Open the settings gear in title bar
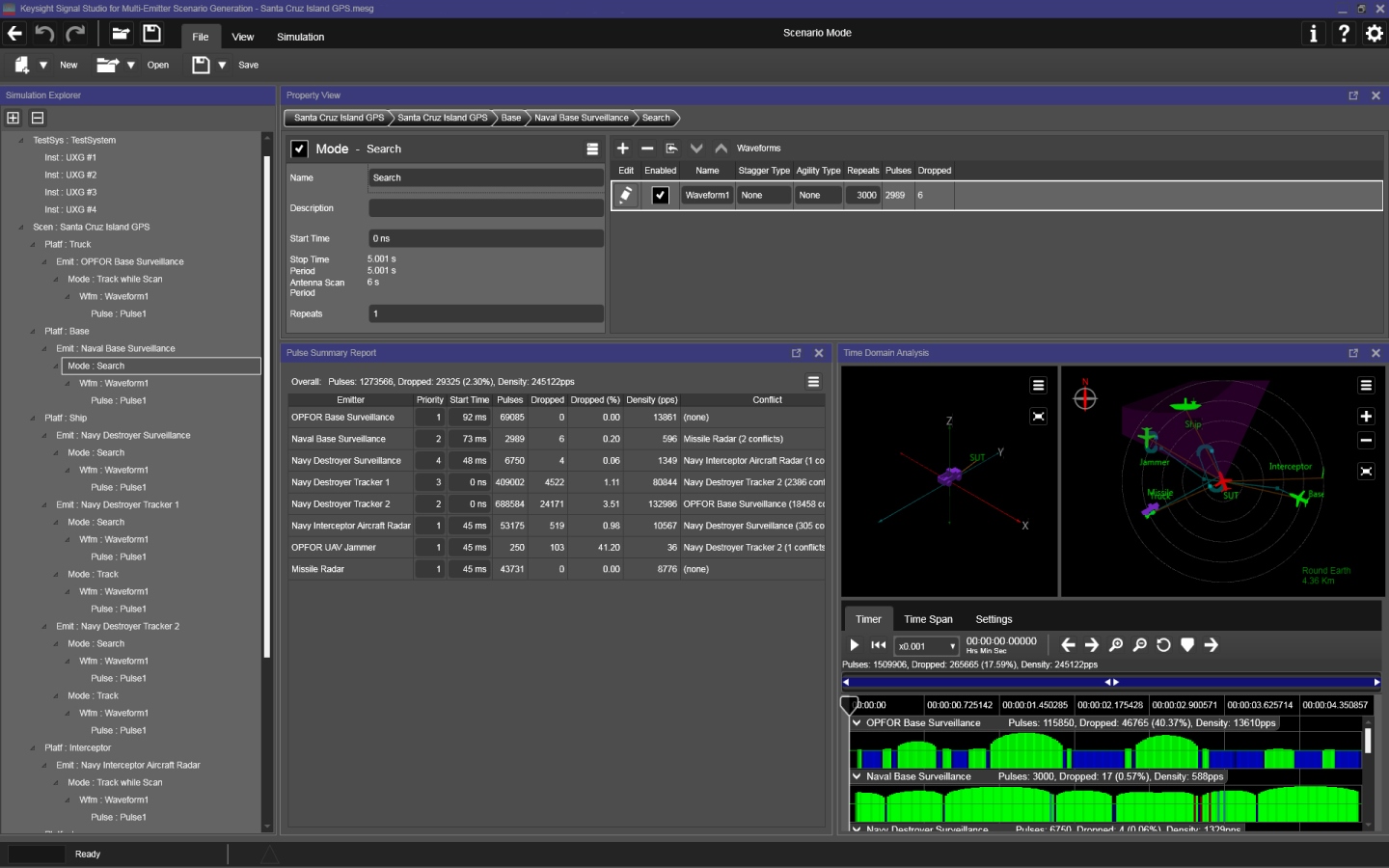This screenshot has width=1389, height=868. [1375, 34]
